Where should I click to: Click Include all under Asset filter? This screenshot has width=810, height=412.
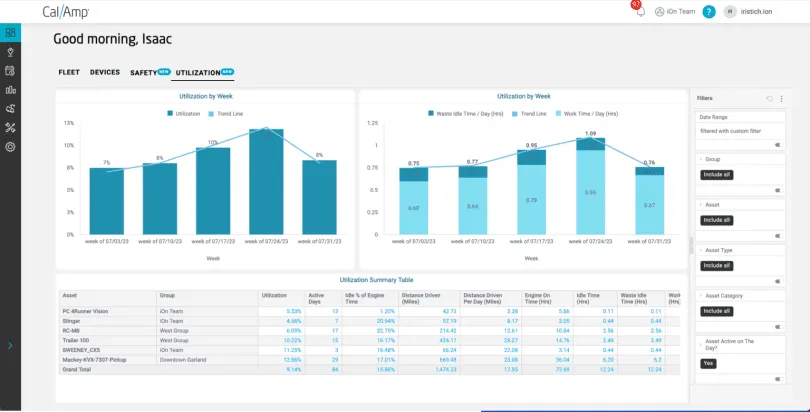(x=717, y=220)
